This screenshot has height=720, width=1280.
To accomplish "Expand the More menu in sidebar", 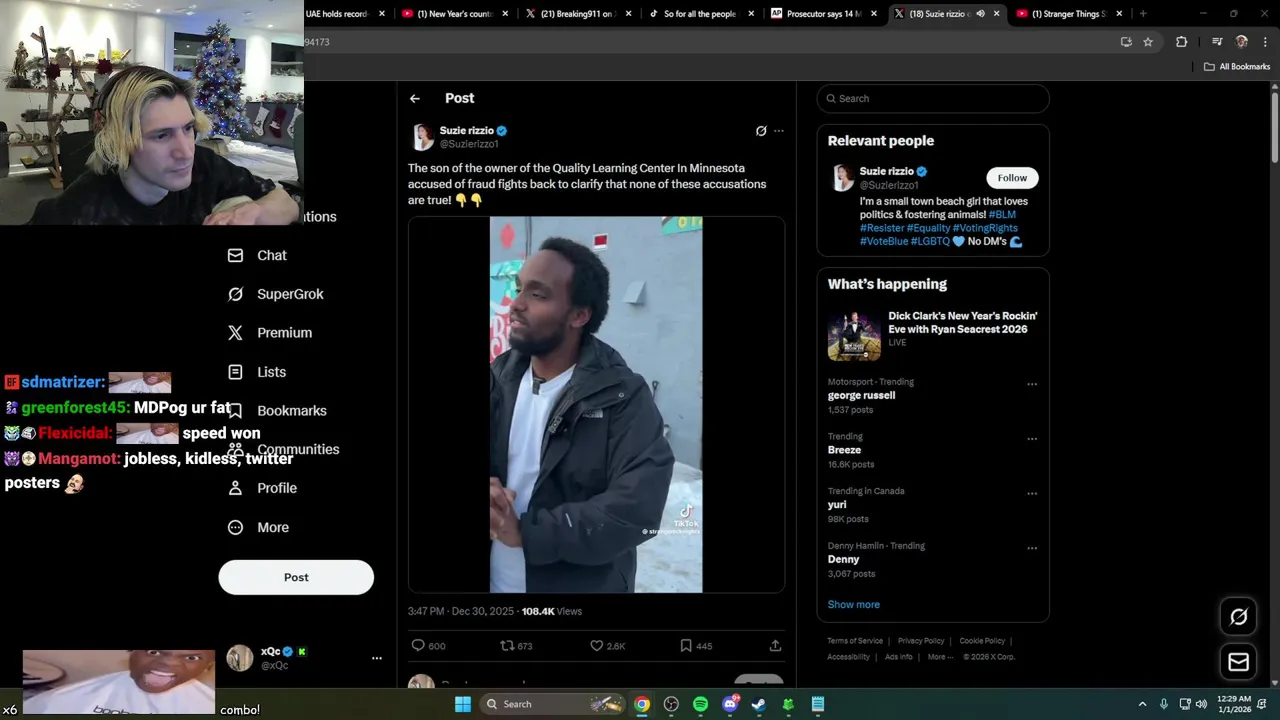I will (x=273, y=528).
